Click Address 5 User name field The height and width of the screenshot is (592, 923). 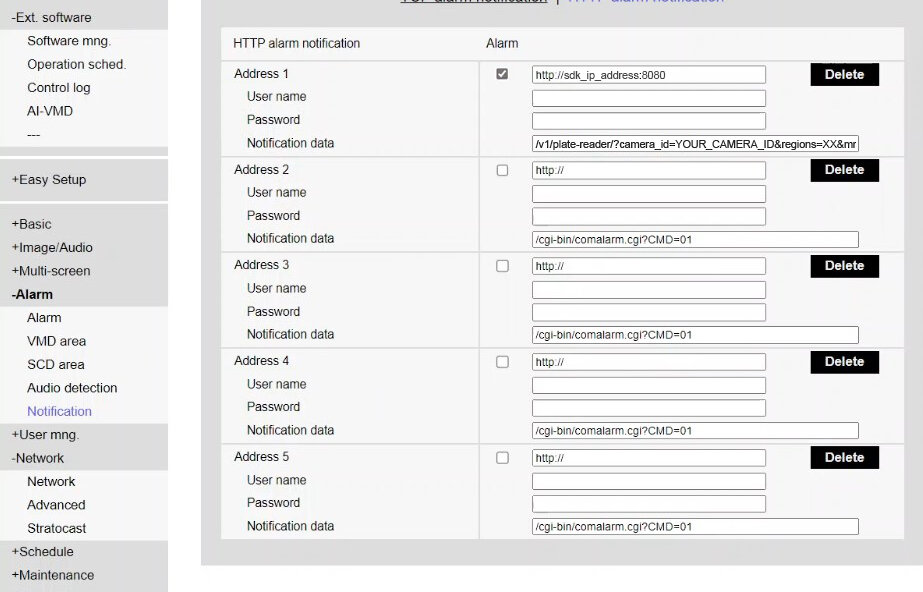point(649,481)
